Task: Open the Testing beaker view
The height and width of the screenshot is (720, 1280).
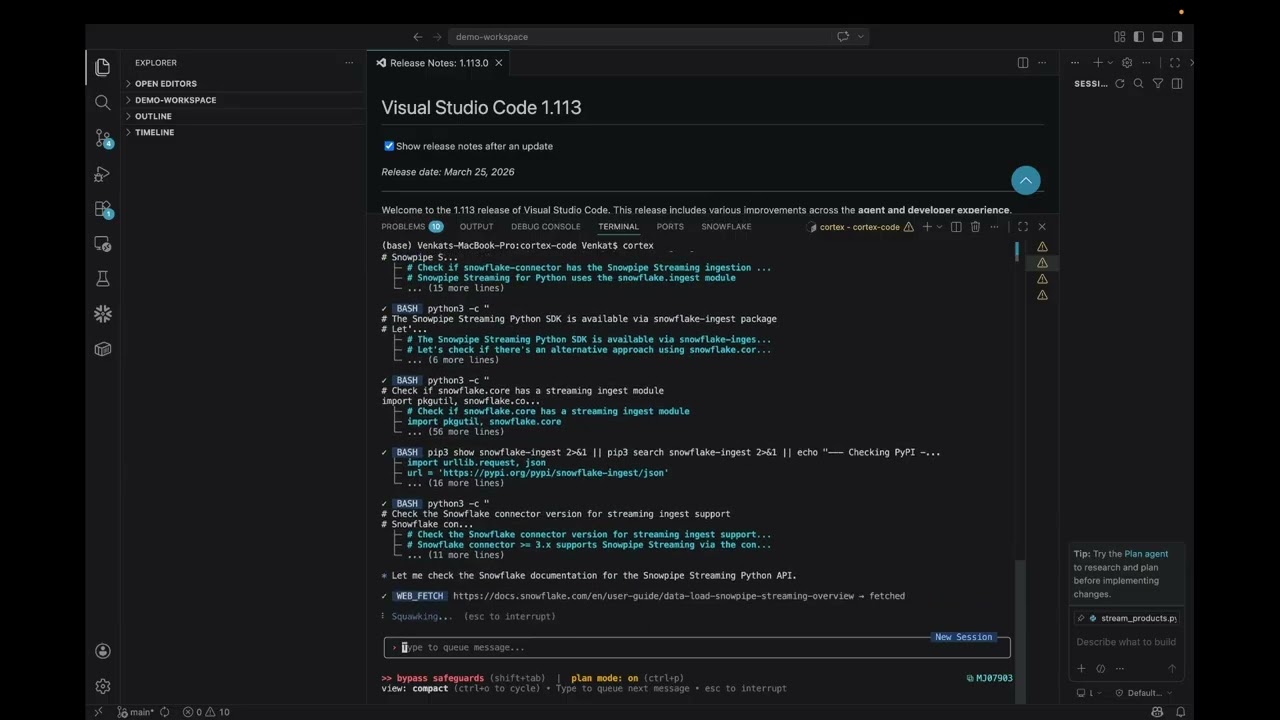Action: tap(102, 279)
